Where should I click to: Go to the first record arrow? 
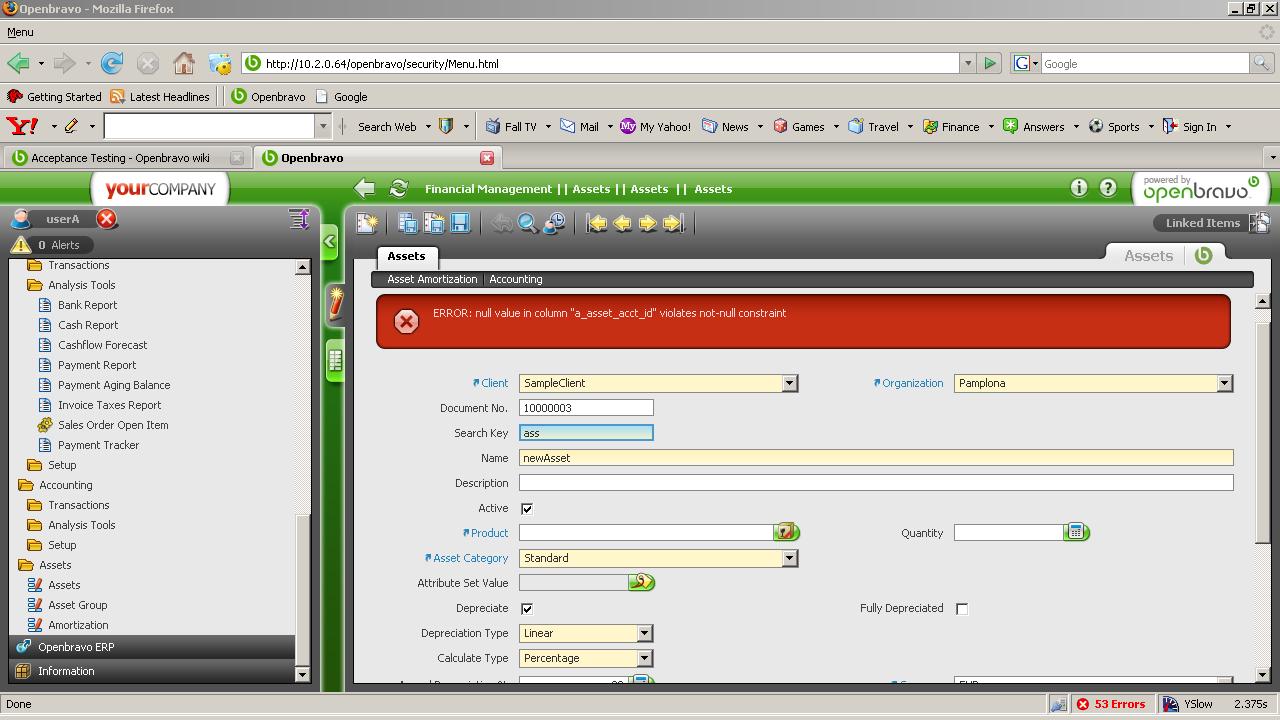596,223
